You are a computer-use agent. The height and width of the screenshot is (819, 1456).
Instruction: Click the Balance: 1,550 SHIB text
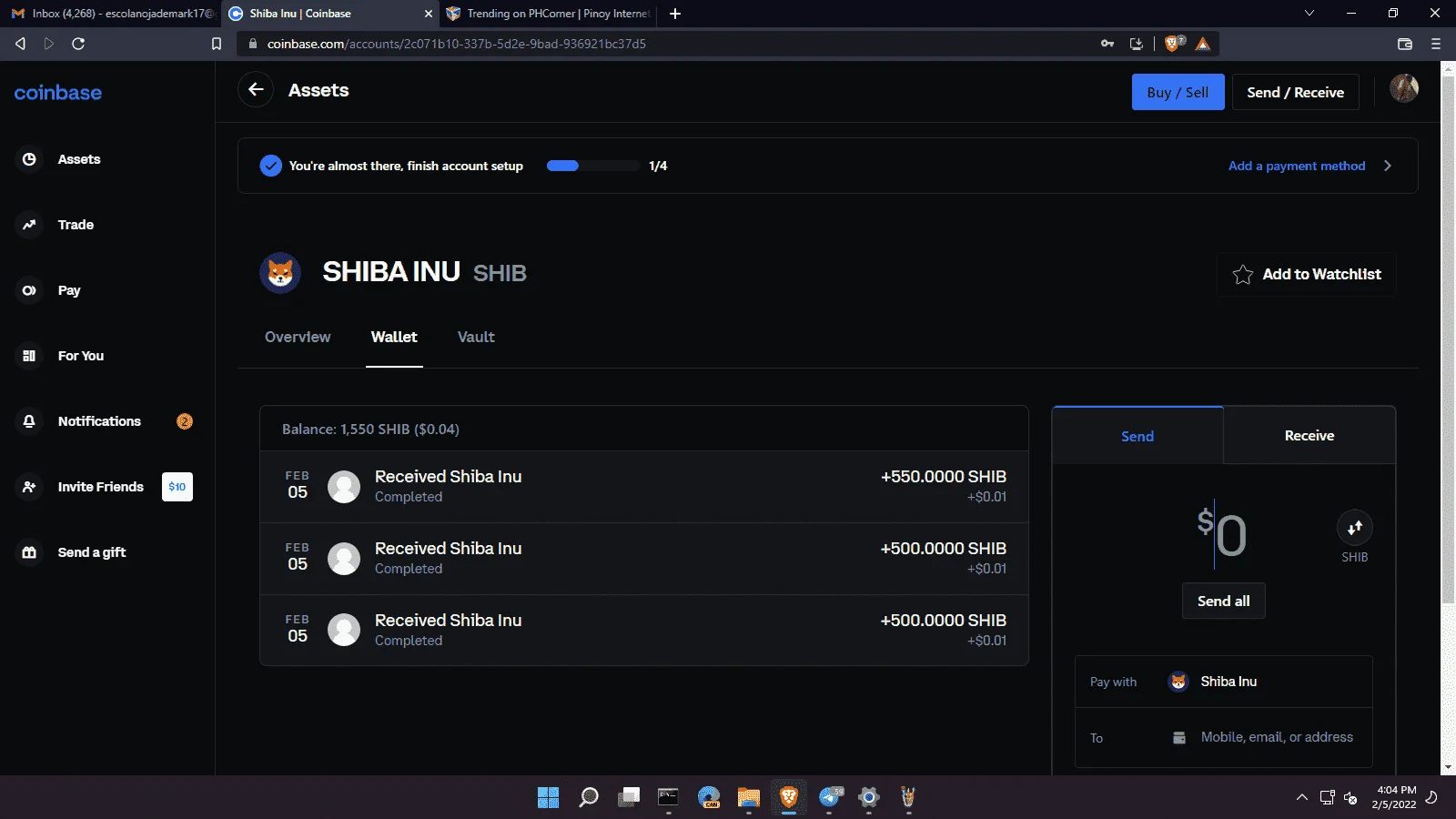coord(370,430)
